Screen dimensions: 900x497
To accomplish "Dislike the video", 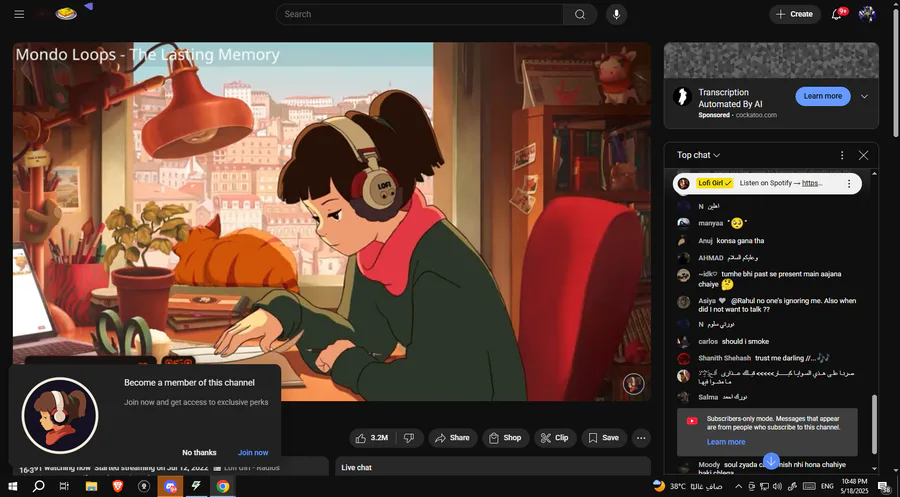I will 409,438.
